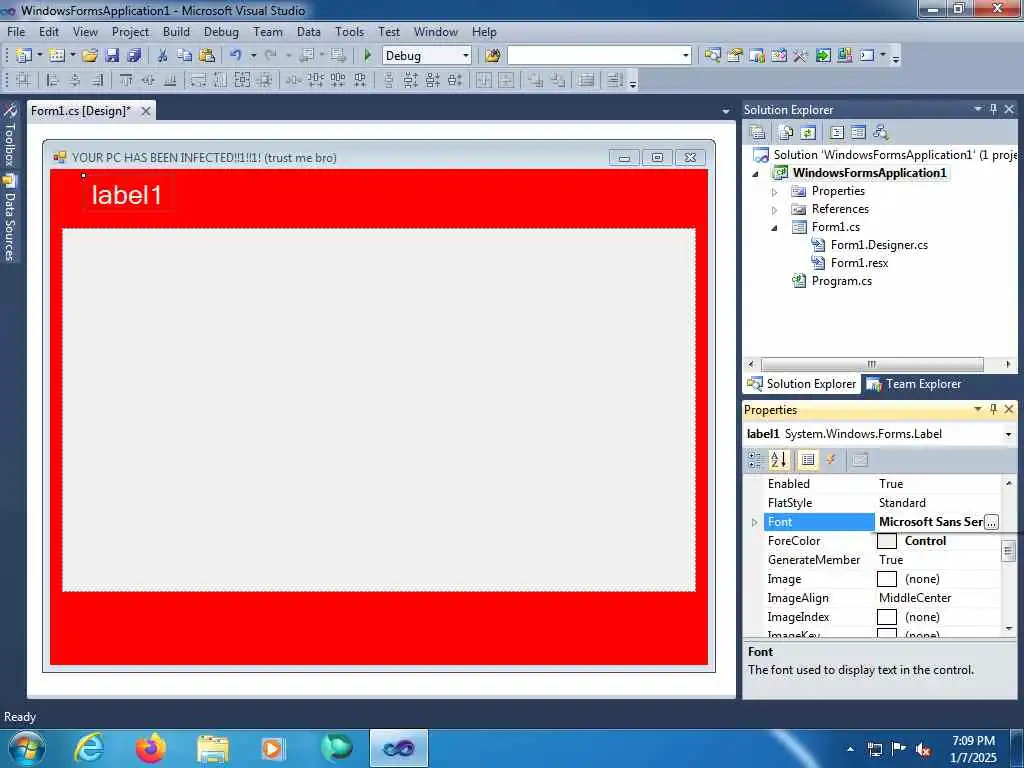Screen dimensions: 1024x768
Task: Click the Make Same Width icon
Action: click(x=198, y=80)
